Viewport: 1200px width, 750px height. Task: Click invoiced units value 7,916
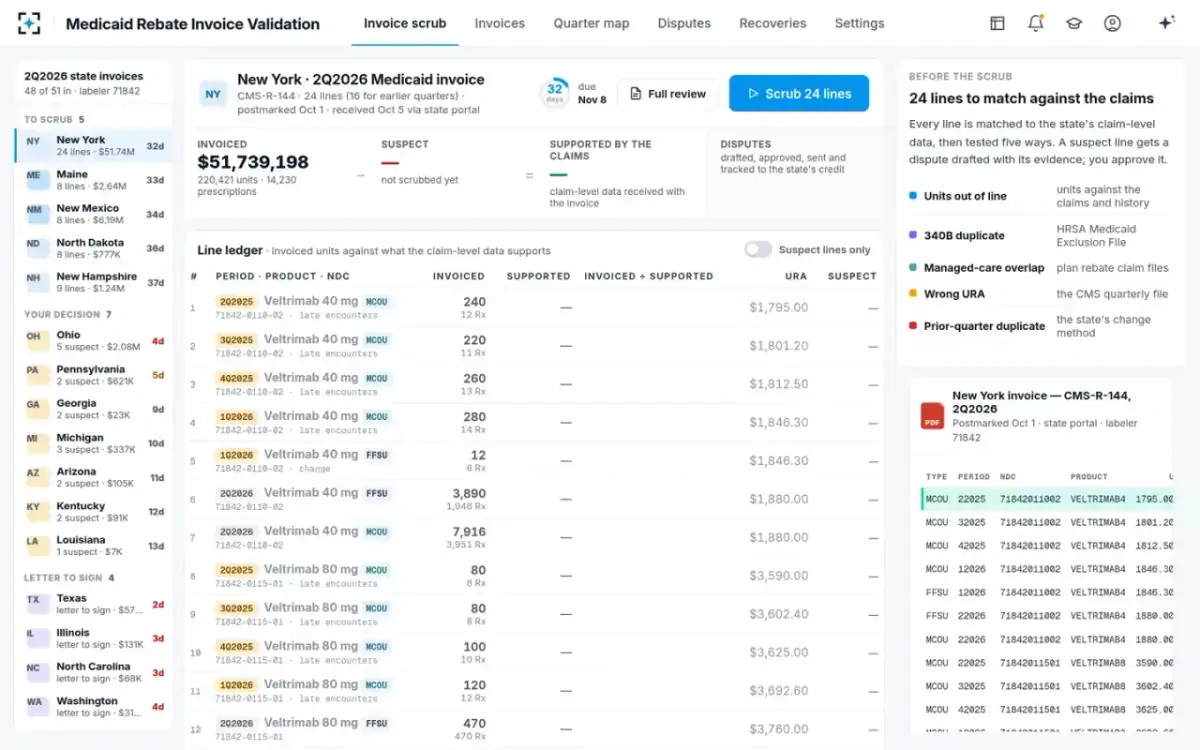click(468, 531)
